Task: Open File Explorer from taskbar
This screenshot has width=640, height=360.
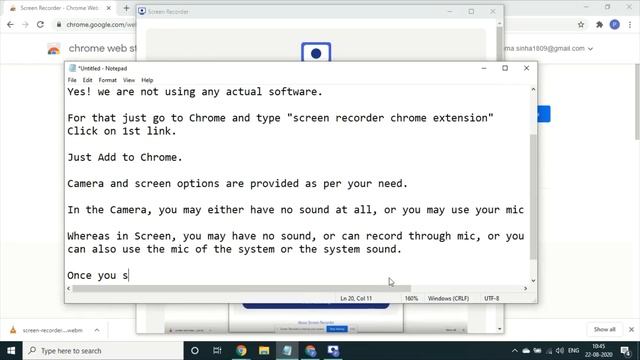Action: tap(264, 351)
